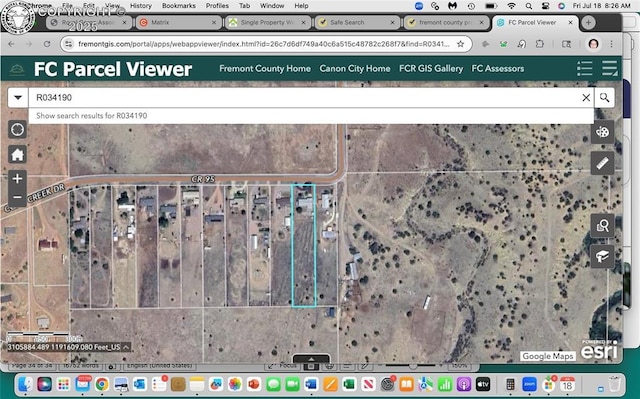Open Microsoft Word from the Dock

coord(311,384)
